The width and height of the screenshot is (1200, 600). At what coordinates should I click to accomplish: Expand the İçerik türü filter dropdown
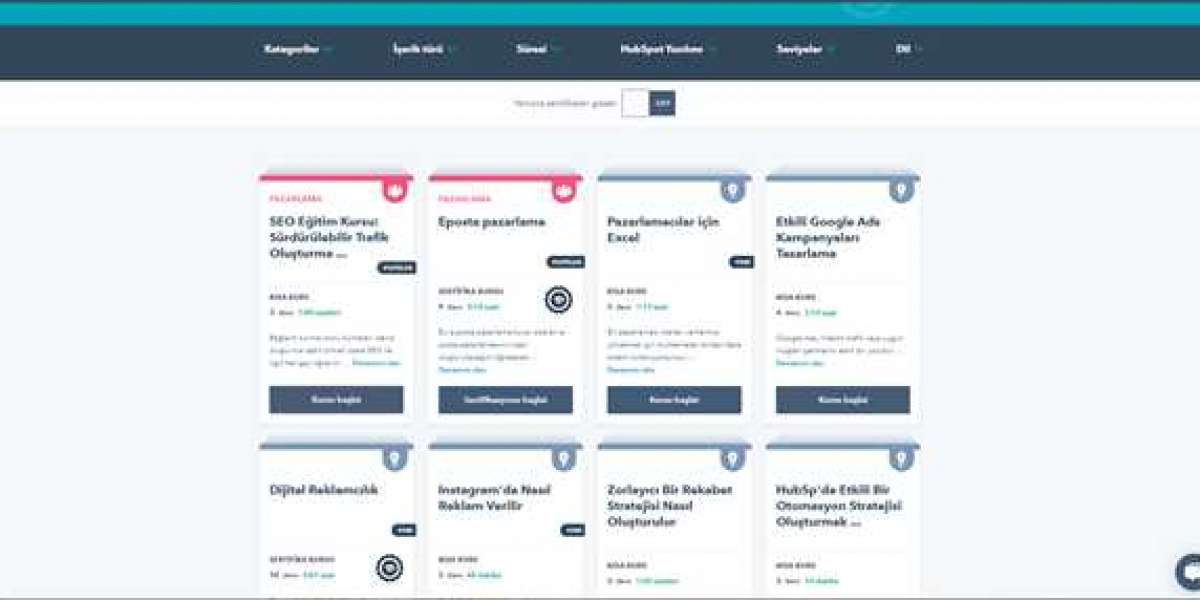pos(424,49)
